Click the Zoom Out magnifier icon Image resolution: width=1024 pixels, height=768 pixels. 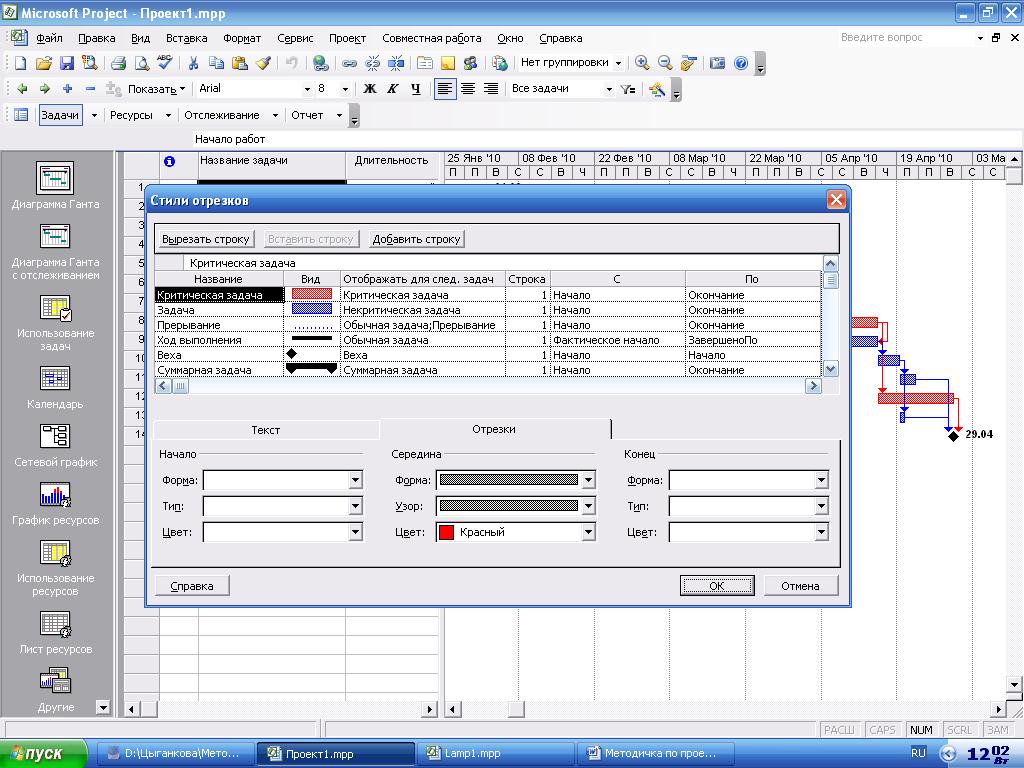[x=665, y=63]
